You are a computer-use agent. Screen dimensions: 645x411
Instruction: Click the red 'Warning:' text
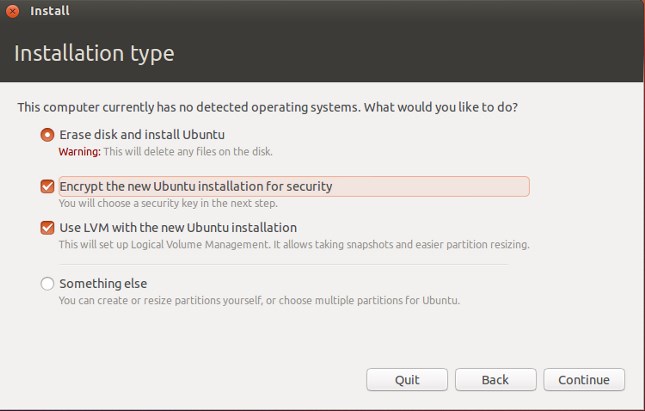point(79,151)
